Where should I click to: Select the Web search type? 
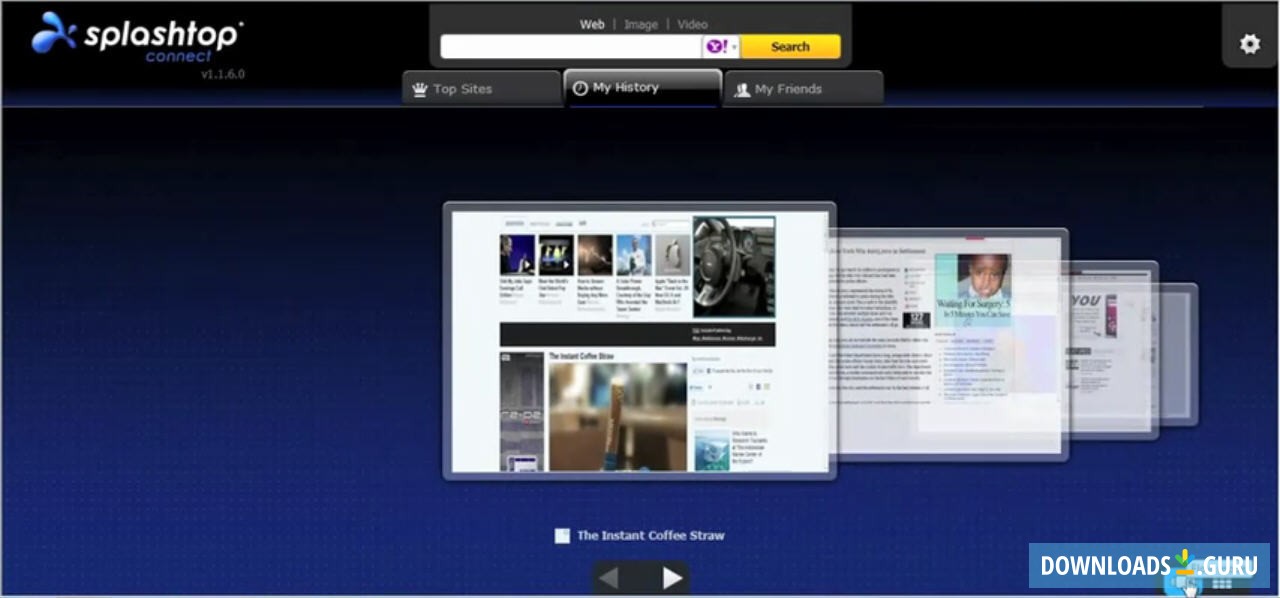pyautogui.click(x=592, y=24)
